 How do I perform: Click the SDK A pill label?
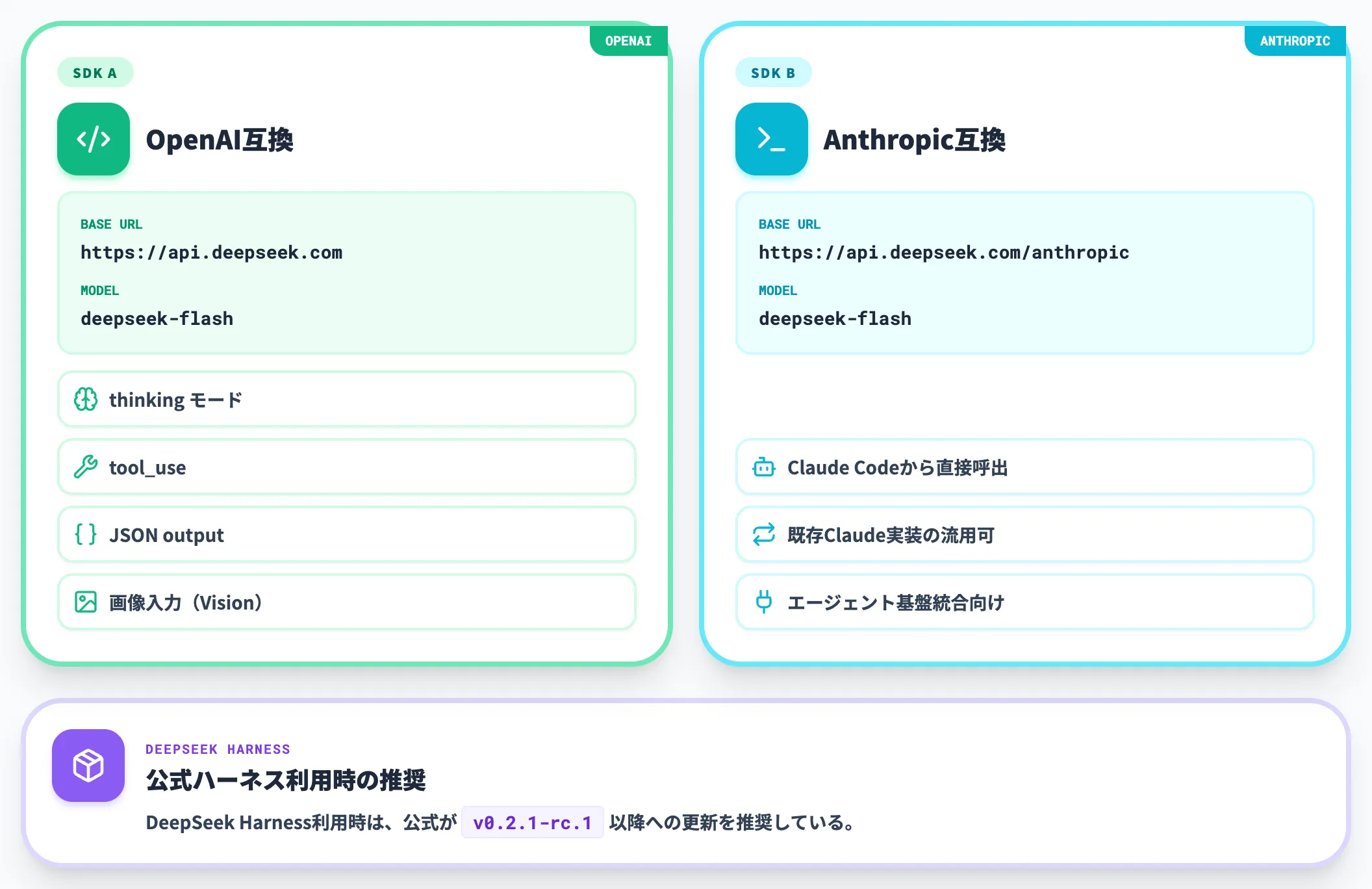tap(95, 73)
